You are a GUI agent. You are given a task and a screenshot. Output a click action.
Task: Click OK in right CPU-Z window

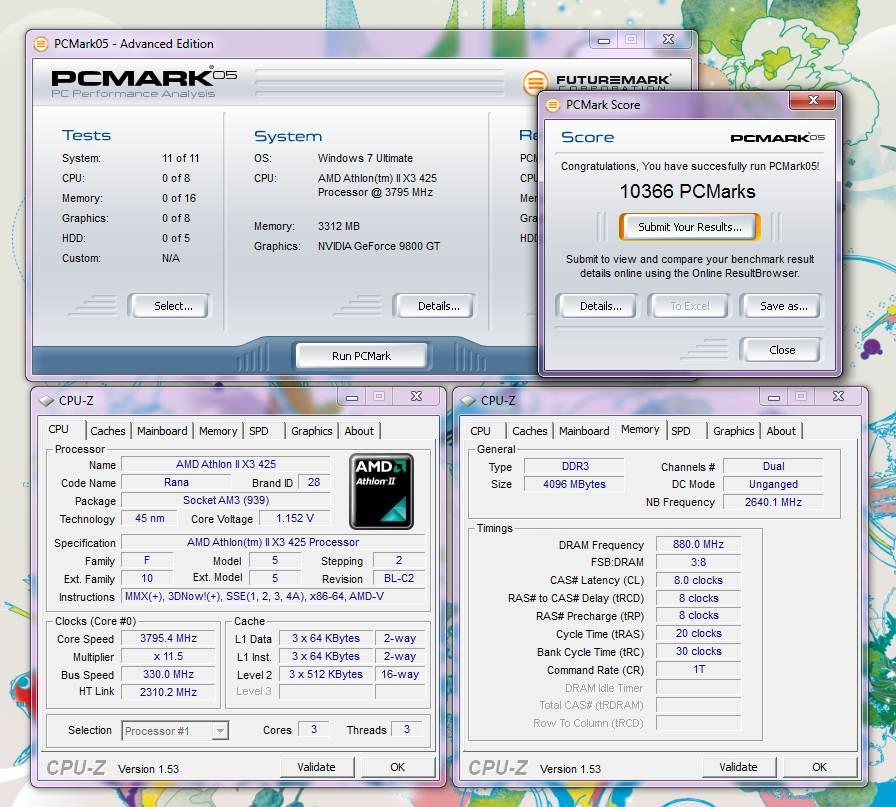(819, 767)
